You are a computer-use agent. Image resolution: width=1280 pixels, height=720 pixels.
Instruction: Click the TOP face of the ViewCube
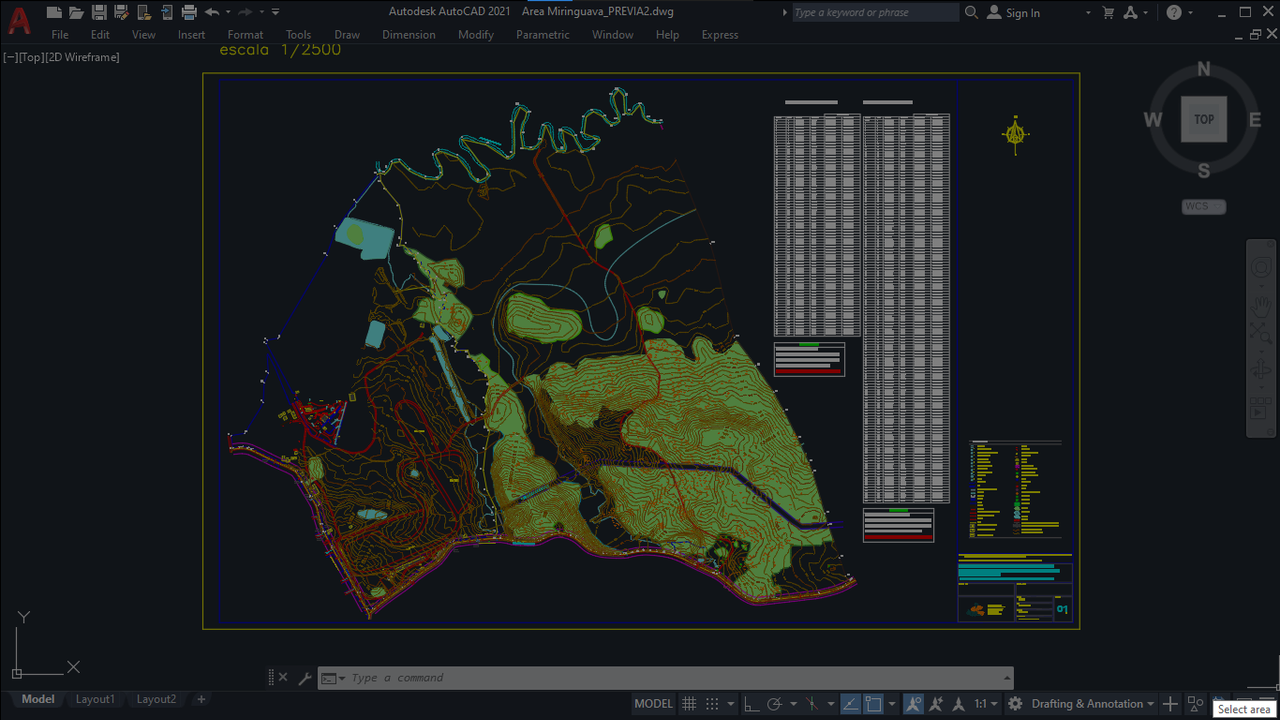1204,120
